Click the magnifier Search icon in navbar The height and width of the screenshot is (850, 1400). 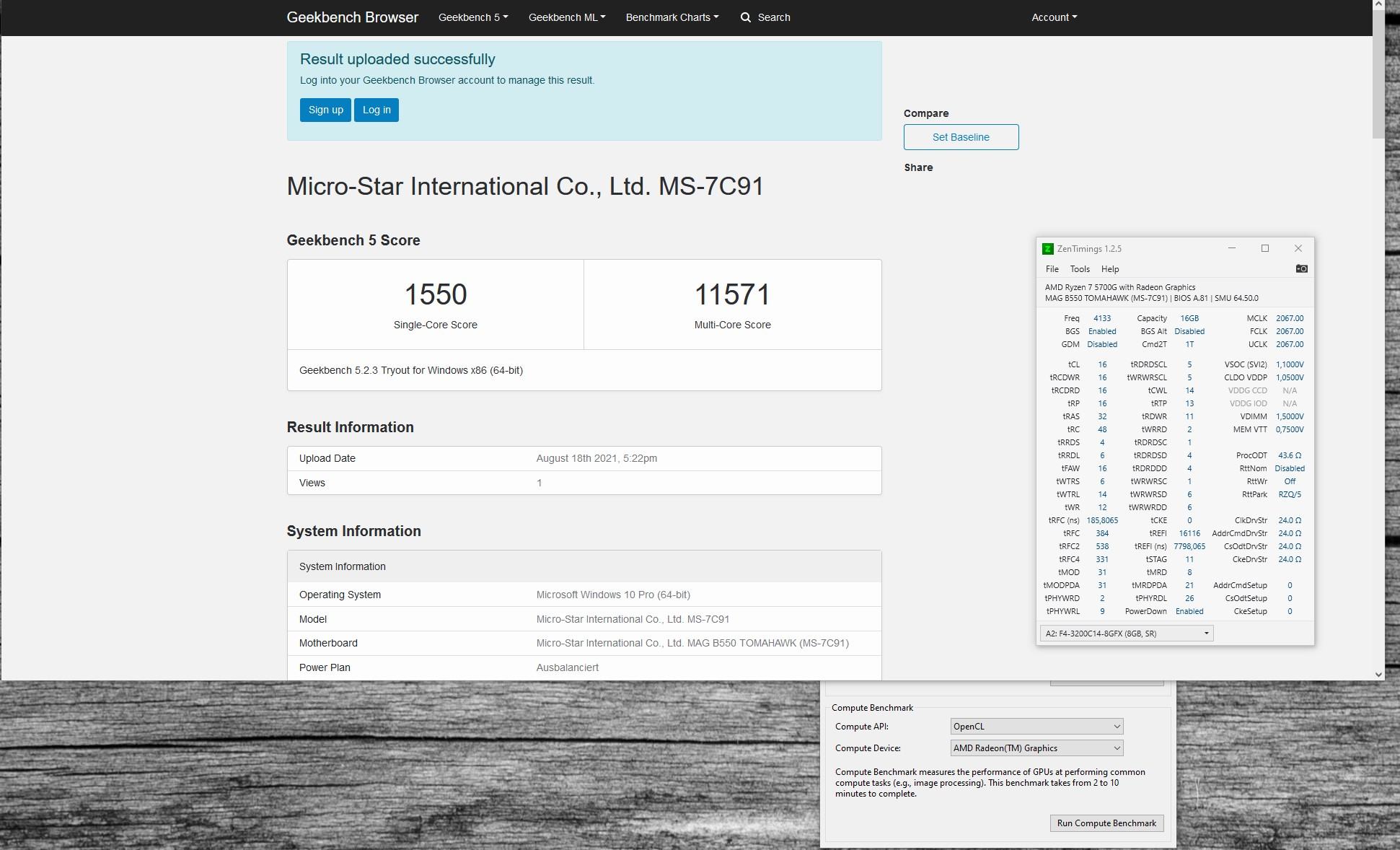tap(746, 17)
